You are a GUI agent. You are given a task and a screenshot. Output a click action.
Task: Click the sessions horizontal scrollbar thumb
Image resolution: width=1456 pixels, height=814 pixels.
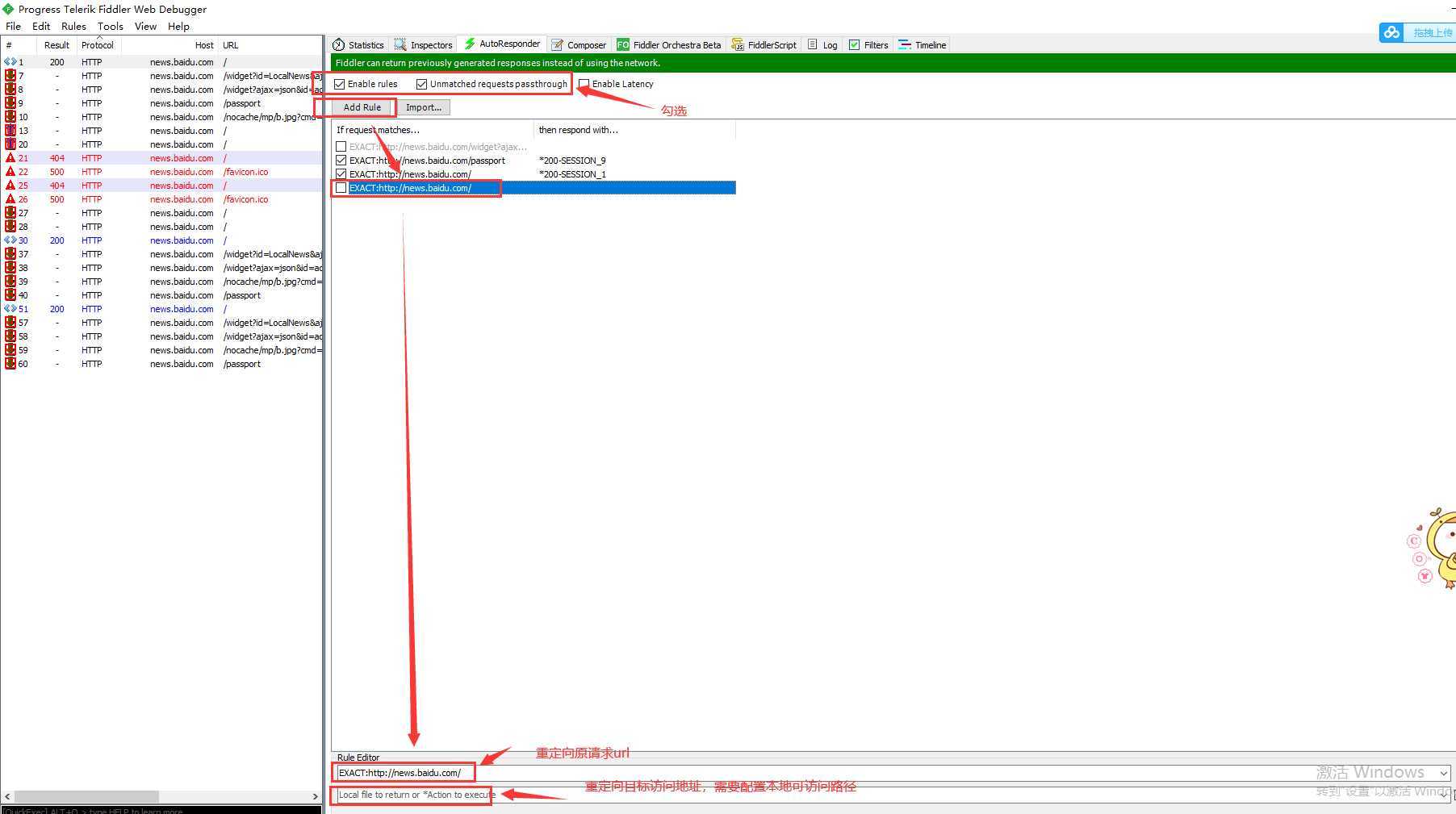[86, 796]
